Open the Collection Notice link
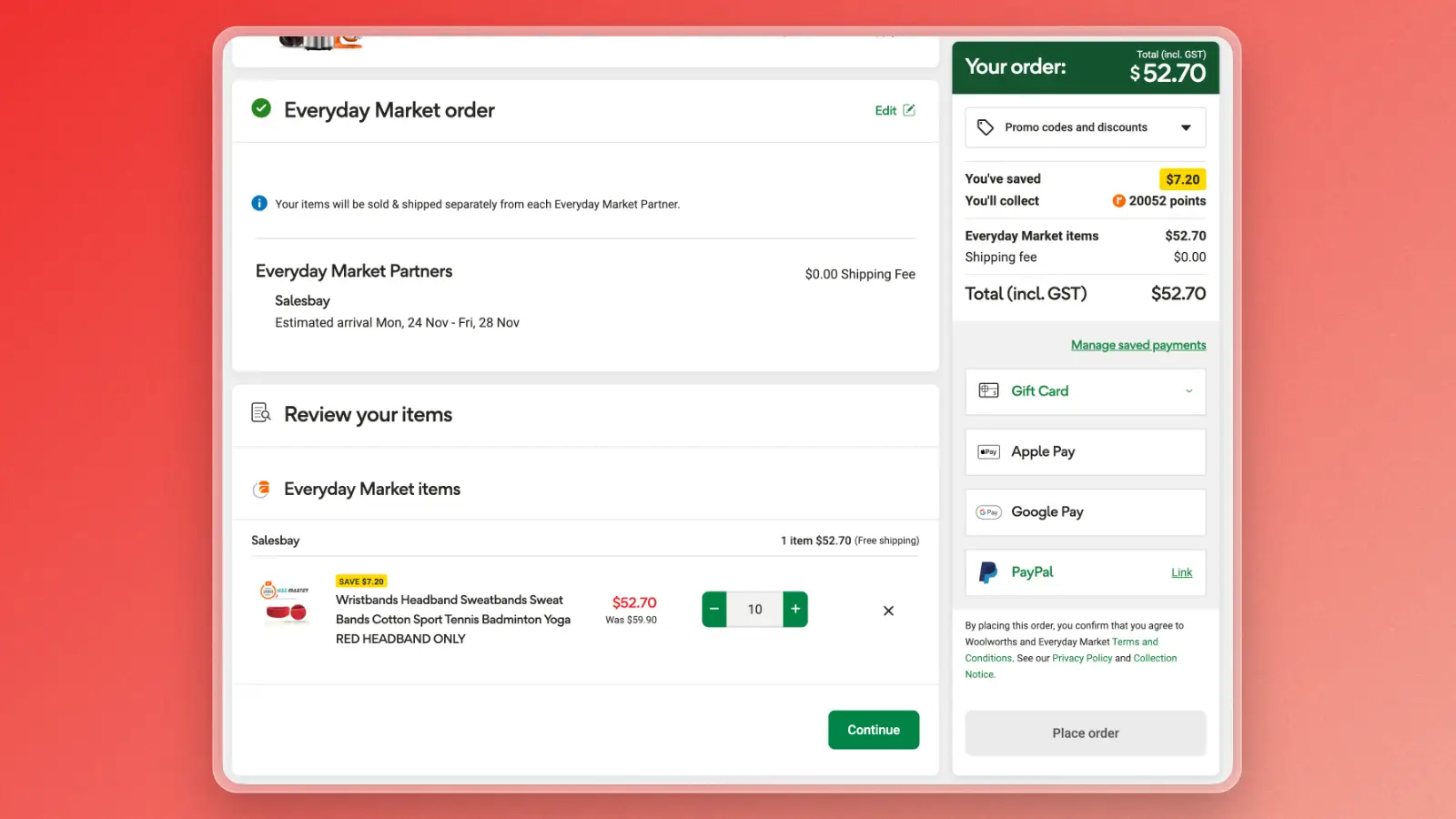 pos(1155,658)
